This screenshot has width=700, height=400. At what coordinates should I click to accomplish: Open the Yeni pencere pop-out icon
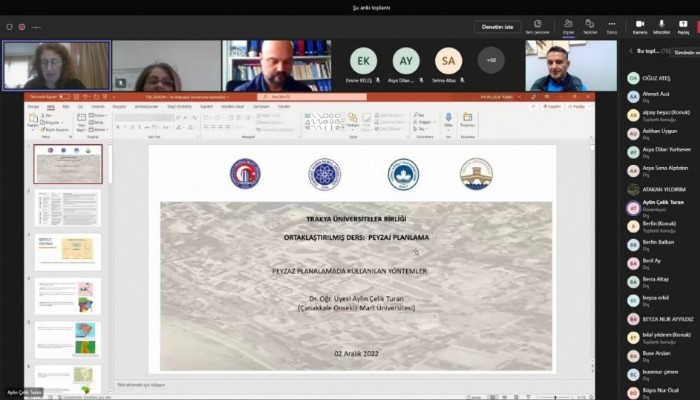538,24
